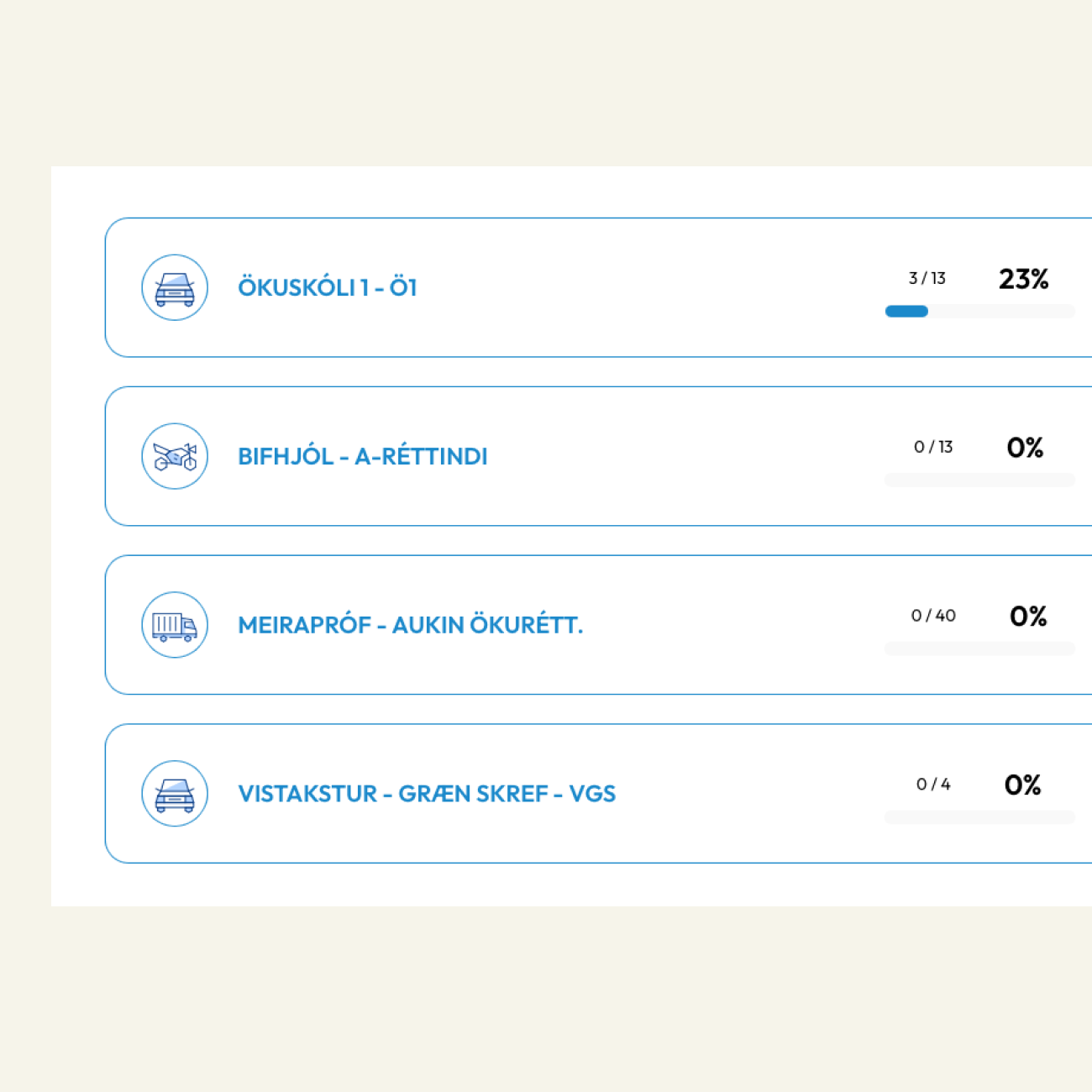Click the car icon for Ökuskóli 1
The width and height of the screenshot is (1092, 1092).
(x=175, y=288)
